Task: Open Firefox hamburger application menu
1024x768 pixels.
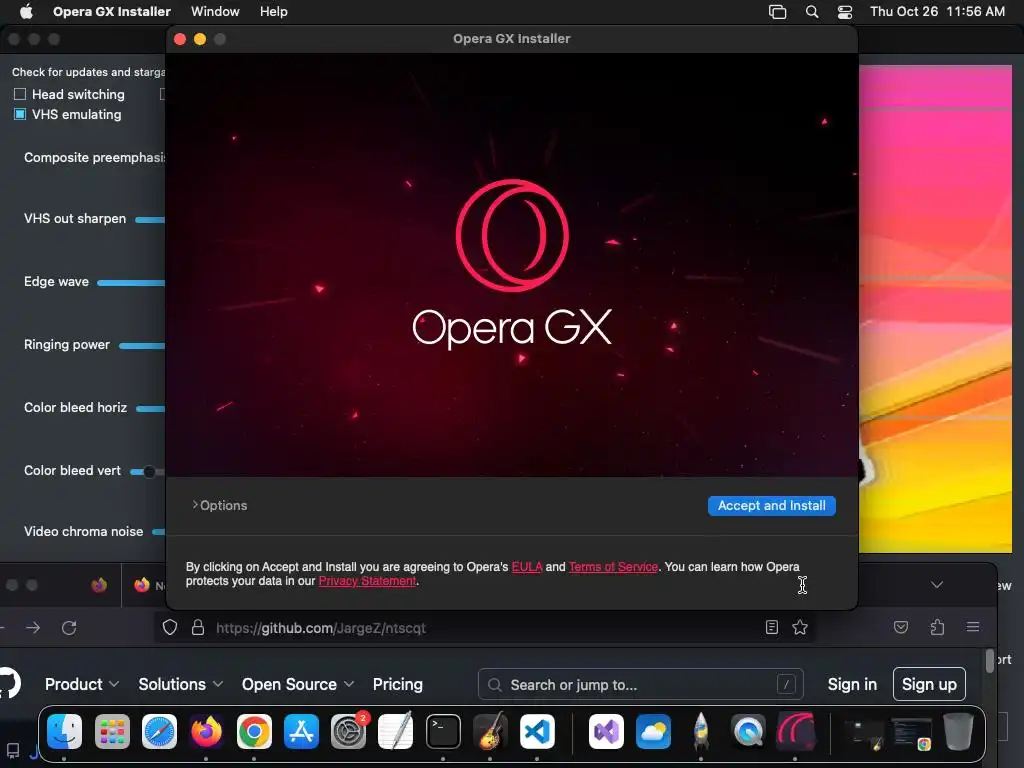Action: point(973,628)
